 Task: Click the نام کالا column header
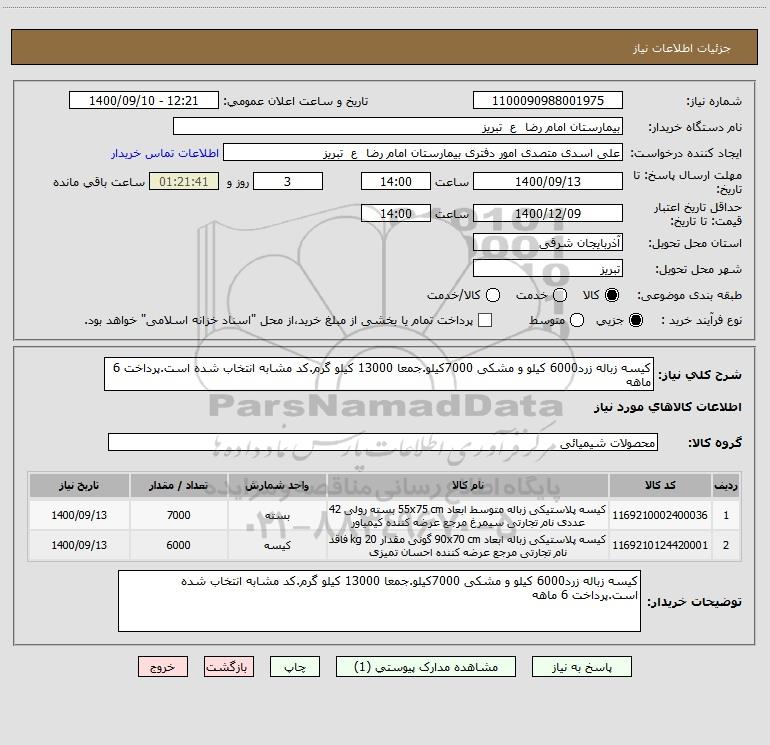coord(468,485)
